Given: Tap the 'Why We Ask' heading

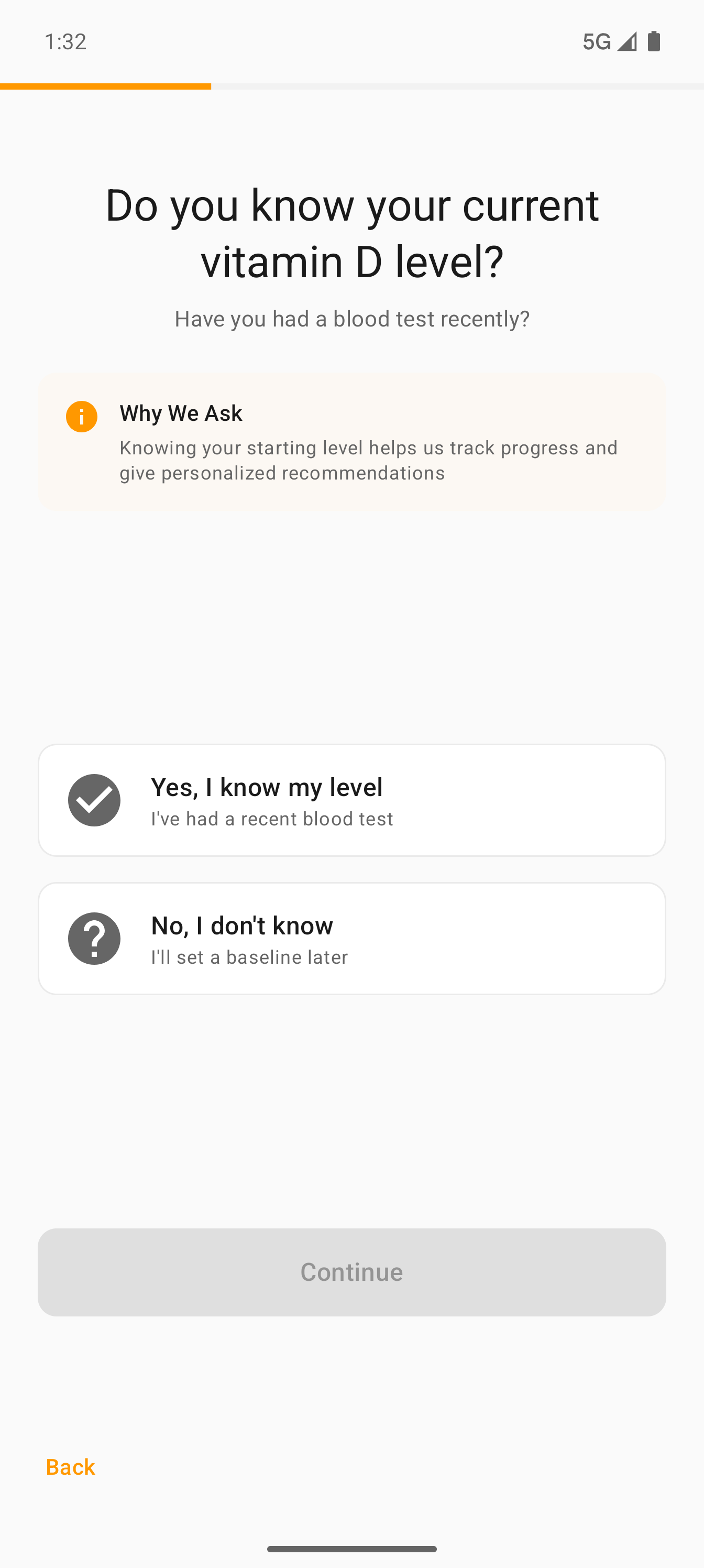Looking at the screenshot, I should 181,413.
